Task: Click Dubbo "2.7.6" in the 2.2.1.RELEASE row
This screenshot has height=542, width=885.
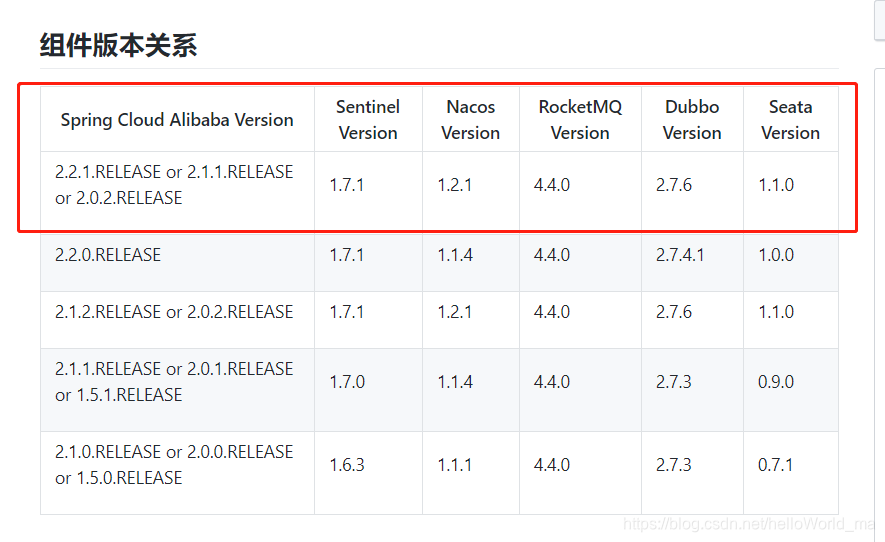Action: click(x=673, y=185)
